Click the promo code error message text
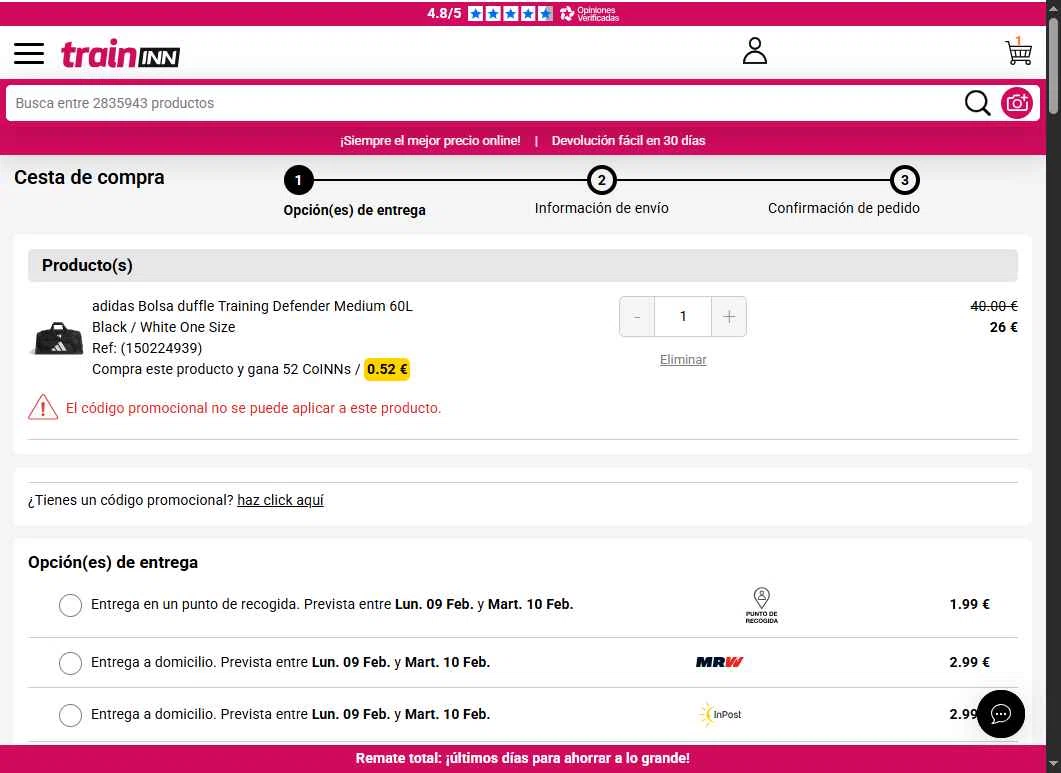The width and height of the screenshot is (1061, 773). (x=253, y=408)
